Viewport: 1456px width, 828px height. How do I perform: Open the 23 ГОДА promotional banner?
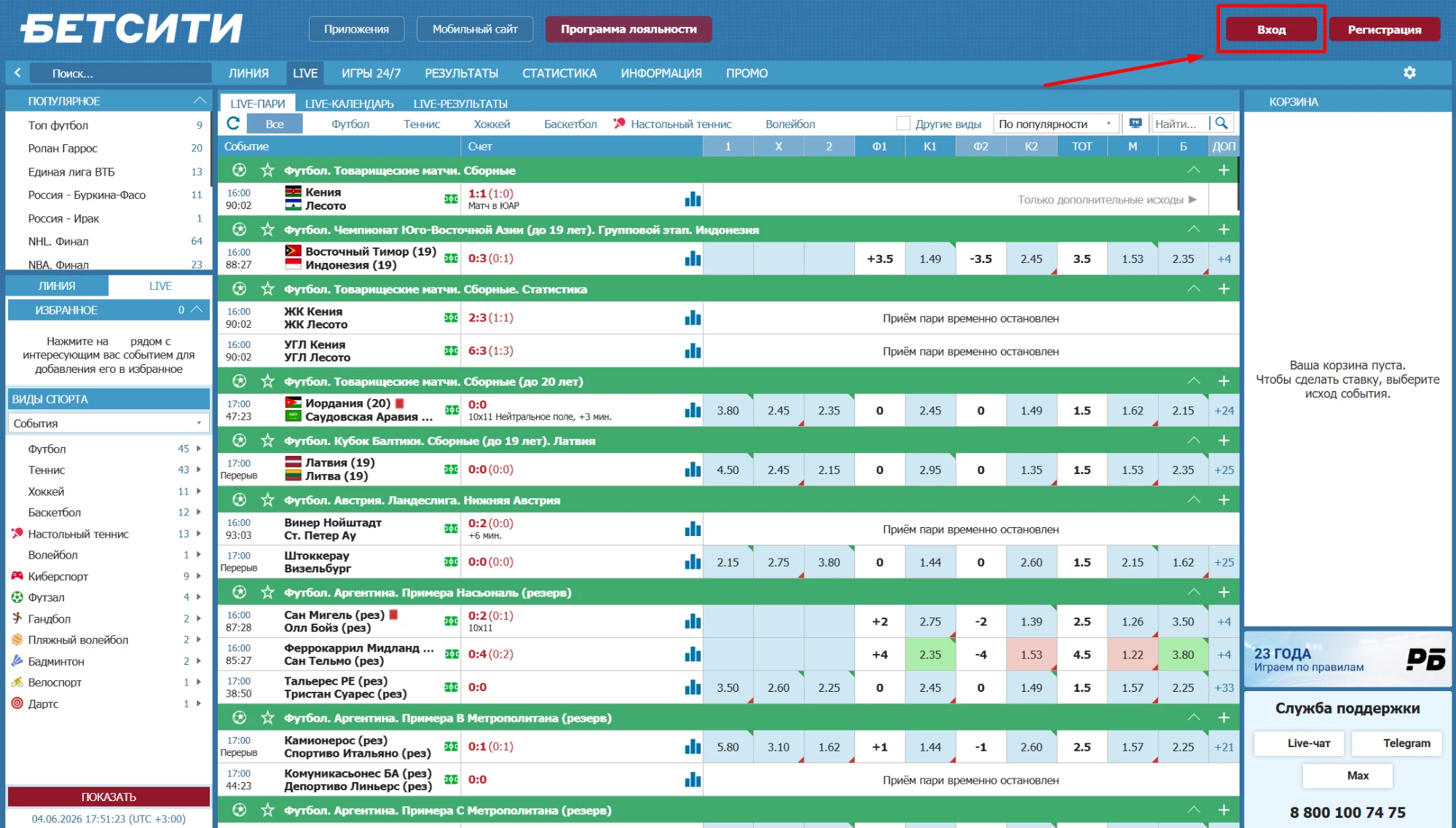pyautogui.click(x=1347, y=659)
